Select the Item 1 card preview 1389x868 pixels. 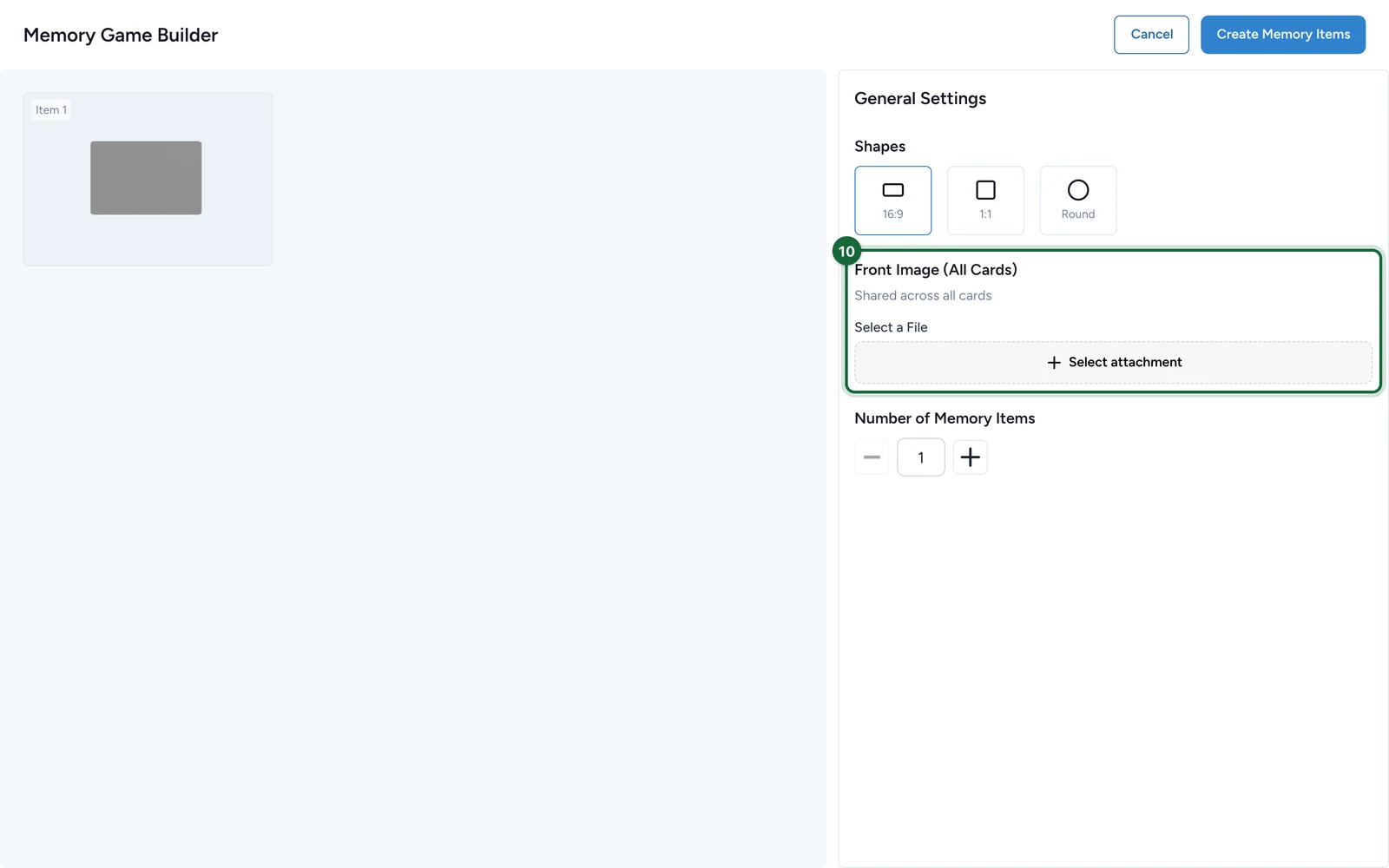(x=148, y=179)
